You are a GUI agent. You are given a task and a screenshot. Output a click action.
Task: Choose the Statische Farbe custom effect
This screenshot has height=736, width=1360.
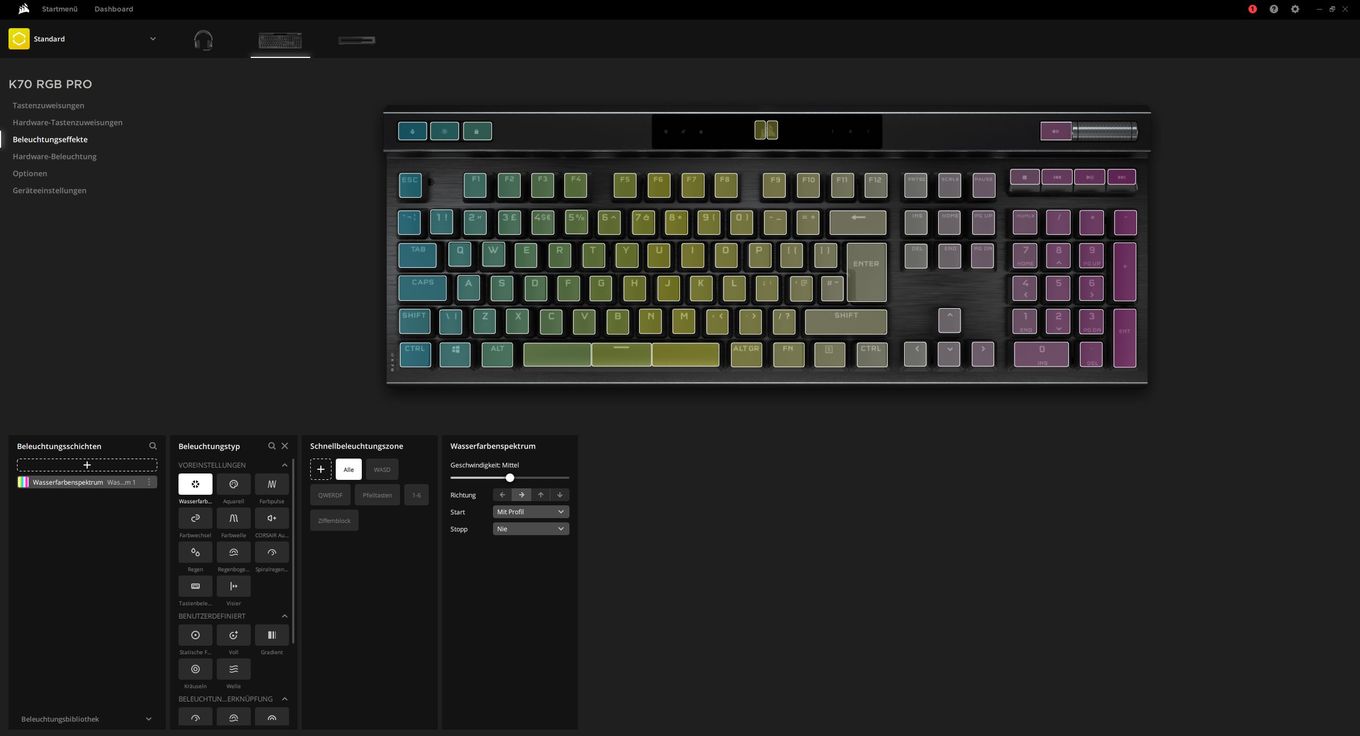coord(195,635)
